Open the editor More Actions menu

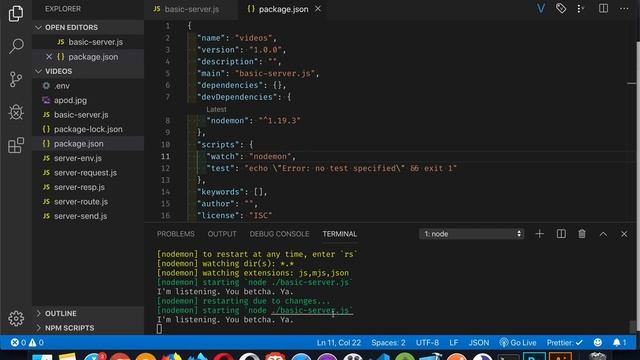(624, 9)
